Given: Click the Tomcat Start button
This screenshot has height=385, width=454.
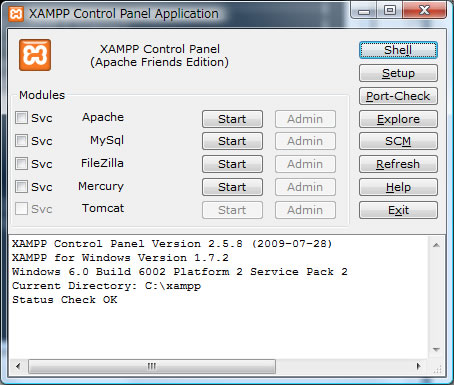Looking at the screenshot, I should click(232, 210).
